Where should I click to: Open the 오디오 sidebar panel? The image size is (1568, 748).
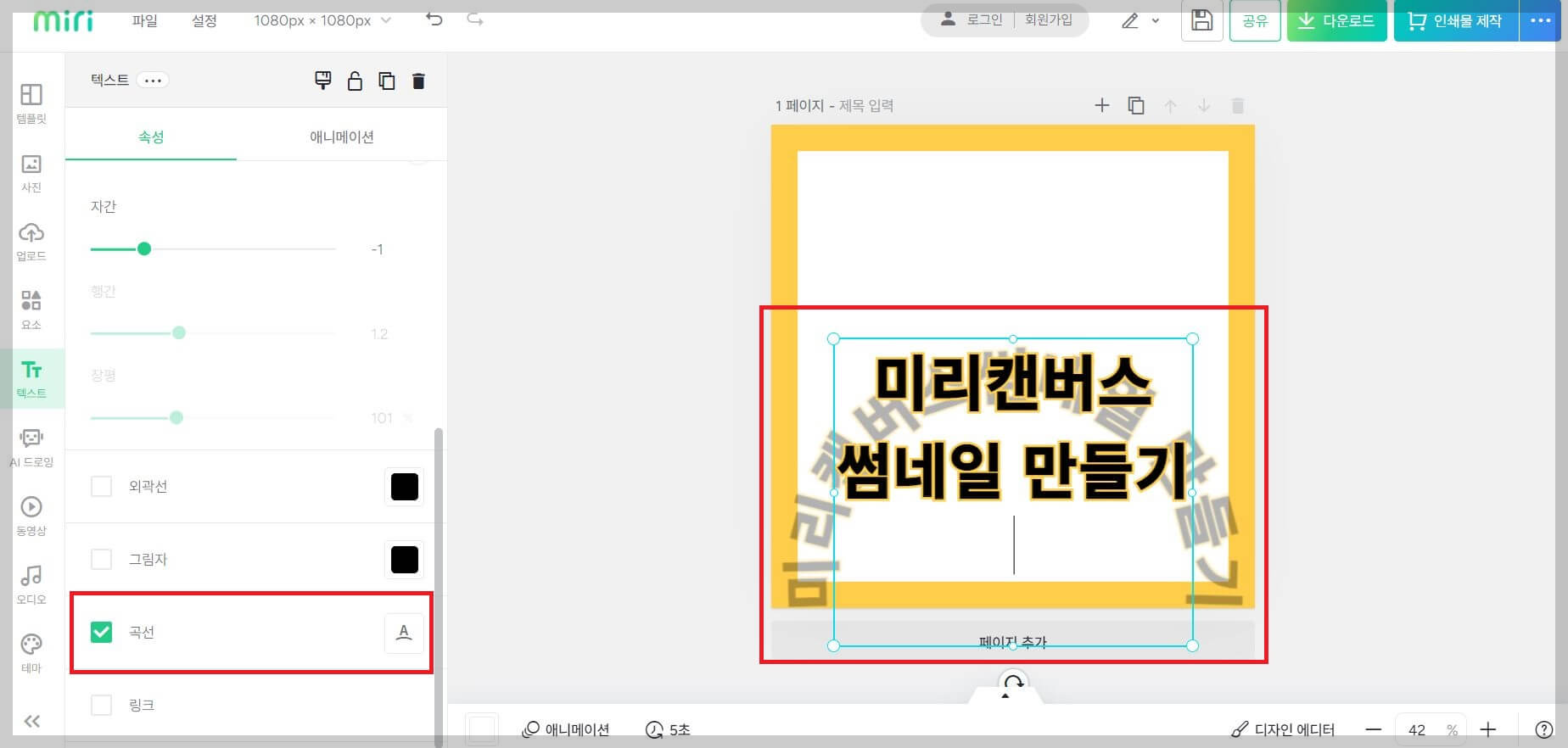click(x=31, y=584)
